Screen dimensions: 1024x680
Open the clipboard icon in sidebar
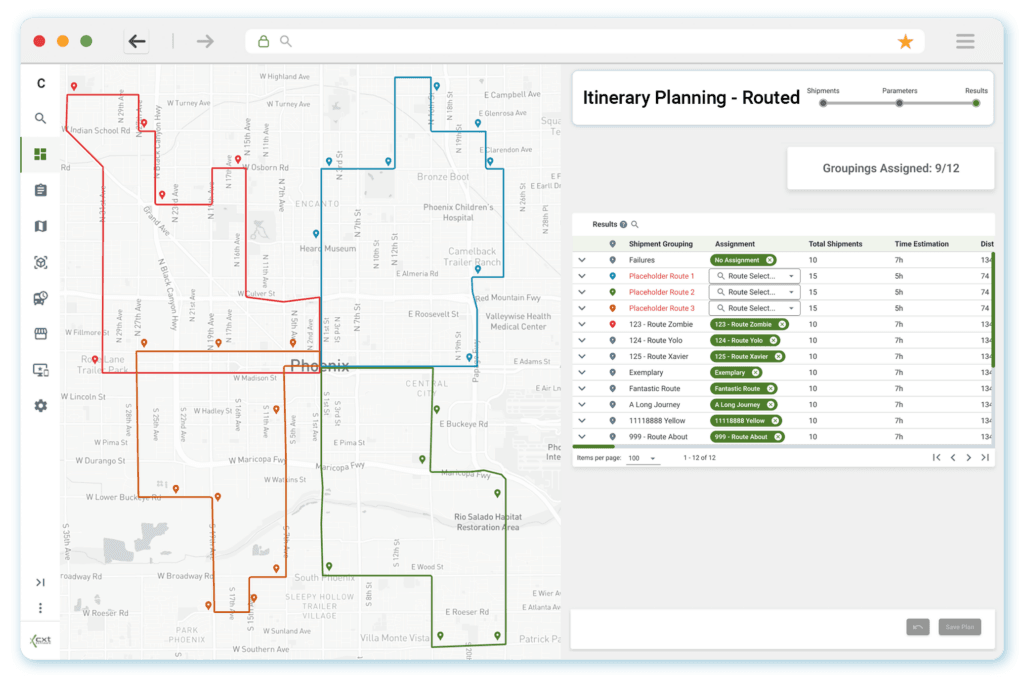click(x=41, y=190)
